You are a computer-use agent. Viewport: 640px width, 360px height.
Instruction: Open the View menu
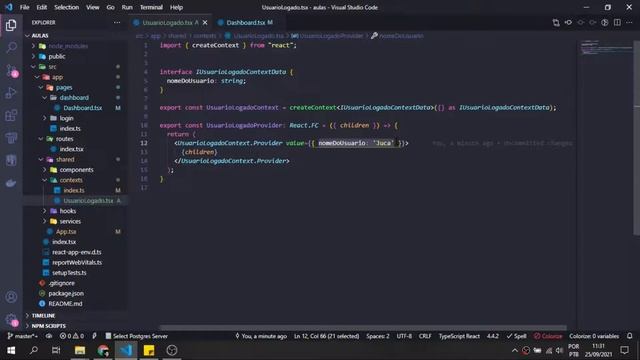tap(93, 7)
